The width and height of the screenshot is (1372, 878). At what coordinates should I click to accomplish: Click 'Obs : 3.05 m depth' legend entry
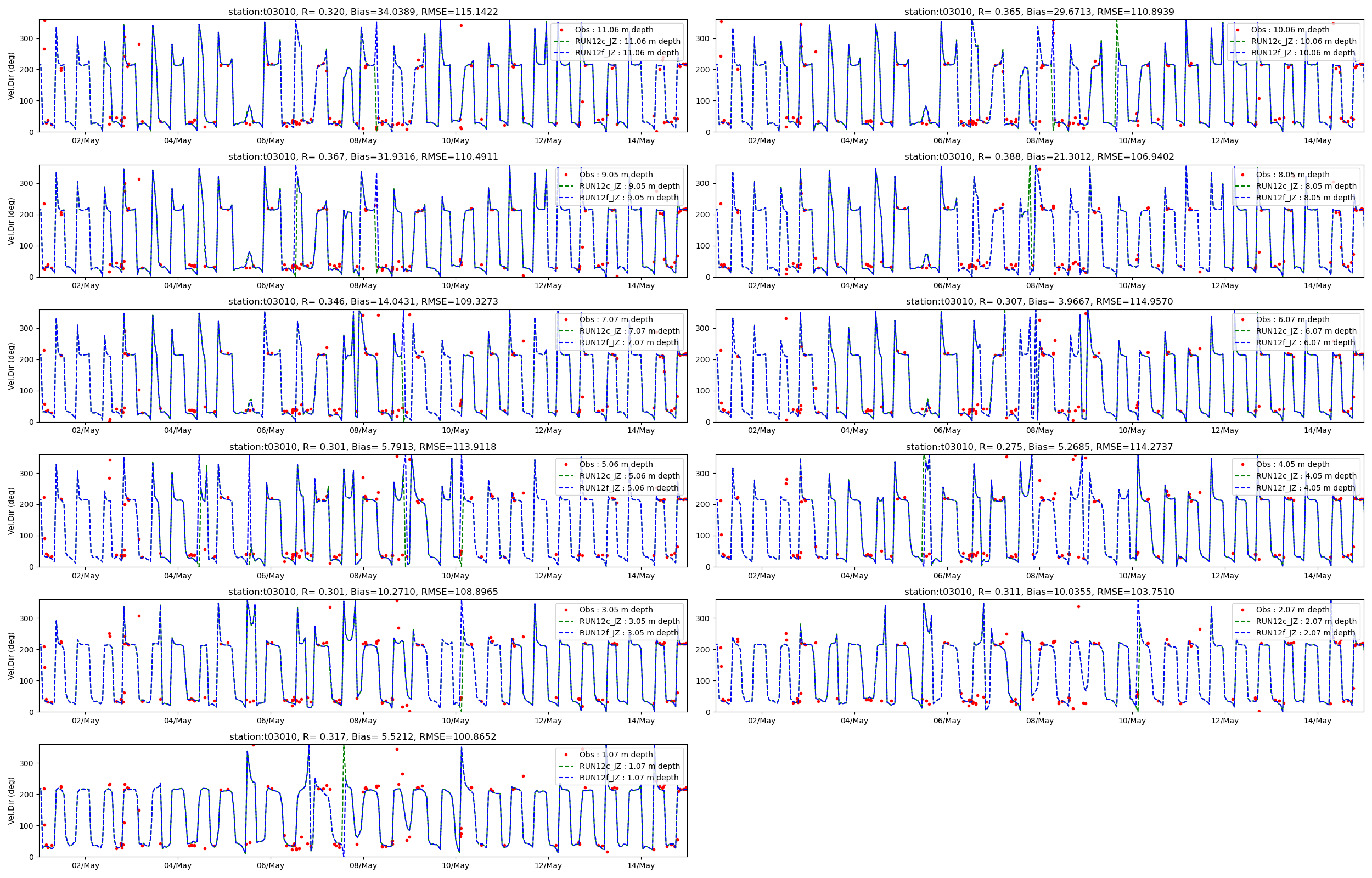coord(616,610)
